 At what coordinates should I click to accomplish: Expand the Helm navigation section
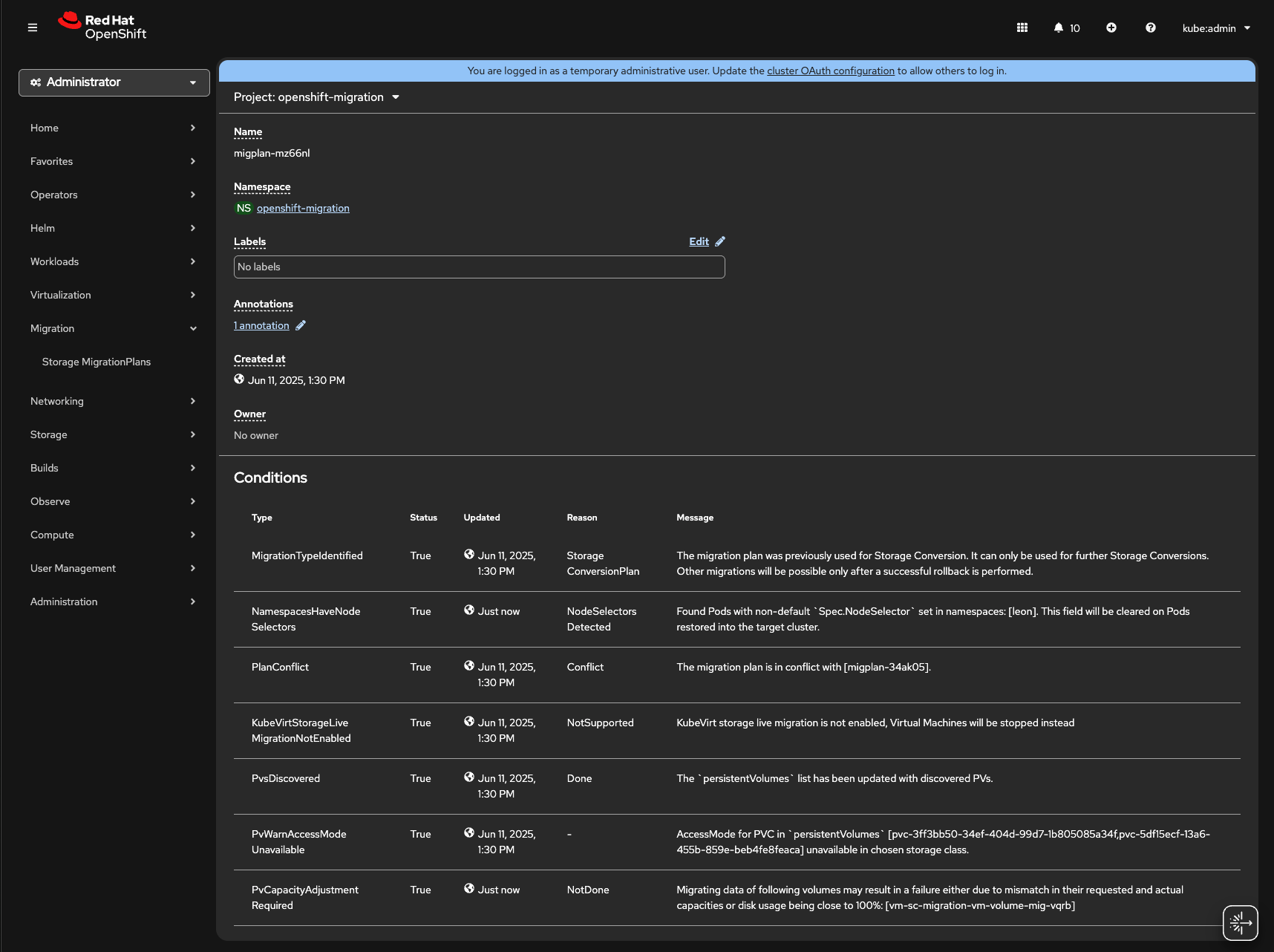click(x=113, y=228)
